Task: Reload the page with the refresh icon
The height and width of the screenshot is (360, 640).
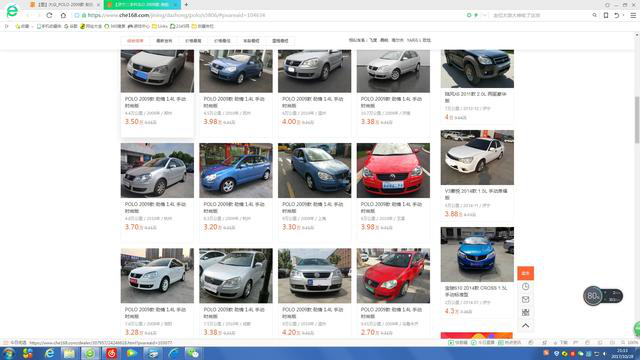Action: pyautogui.click(x=49, y=15)
